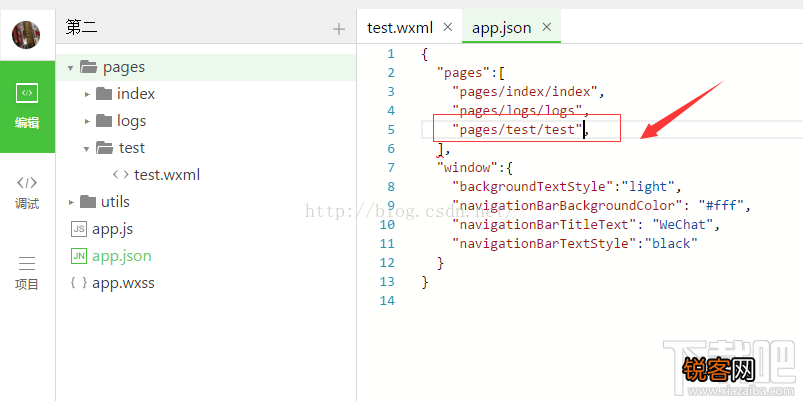Viewport: 803px width, 401px height.
Task: Select the logs folder icon
Action: click(104, 120)
